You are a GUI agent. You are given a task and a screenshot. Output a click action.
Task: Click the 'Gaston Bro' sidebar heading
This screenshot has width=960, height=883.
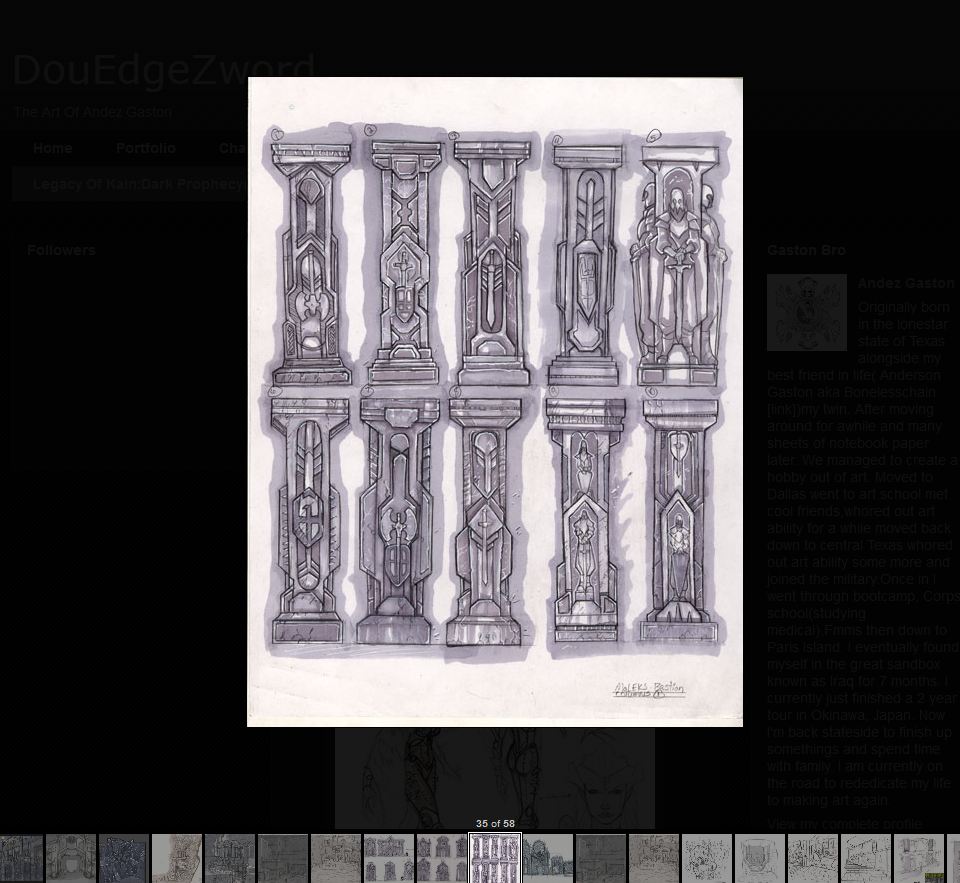[806, 250]
